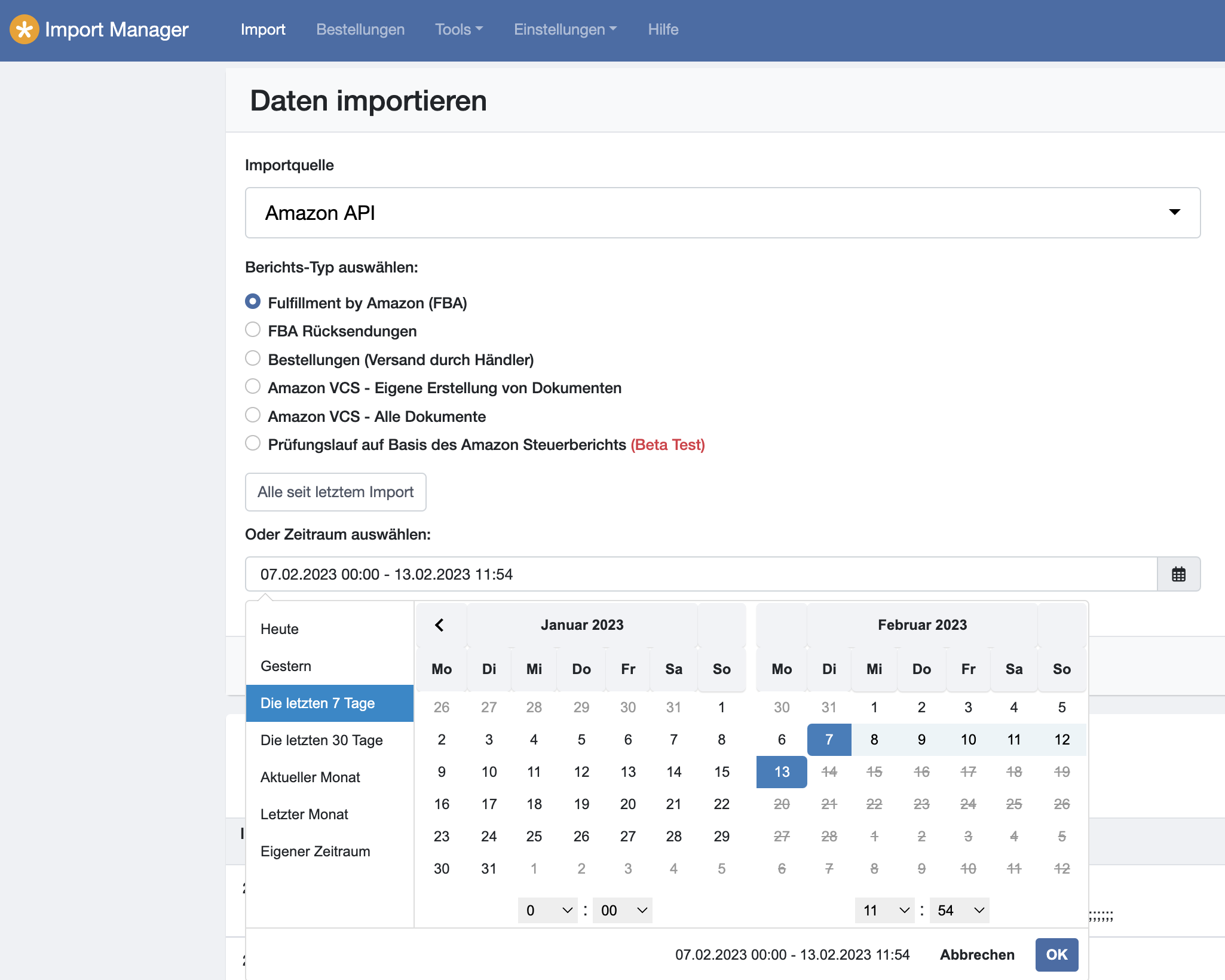Select the FBA Rücksendungen radio option
1225x980 pixels.
click(x=253, y=330)
